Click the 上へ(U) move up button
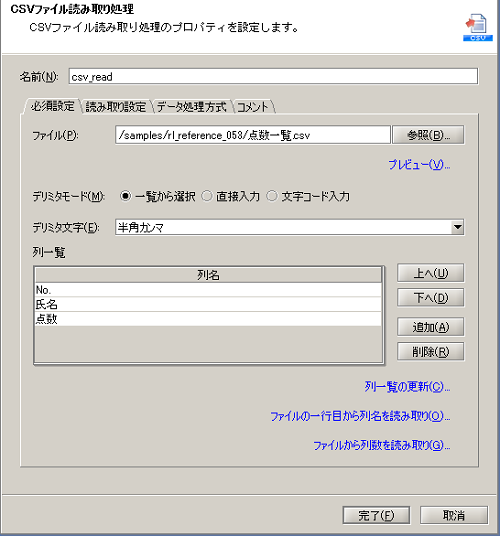 click(431, 273)
